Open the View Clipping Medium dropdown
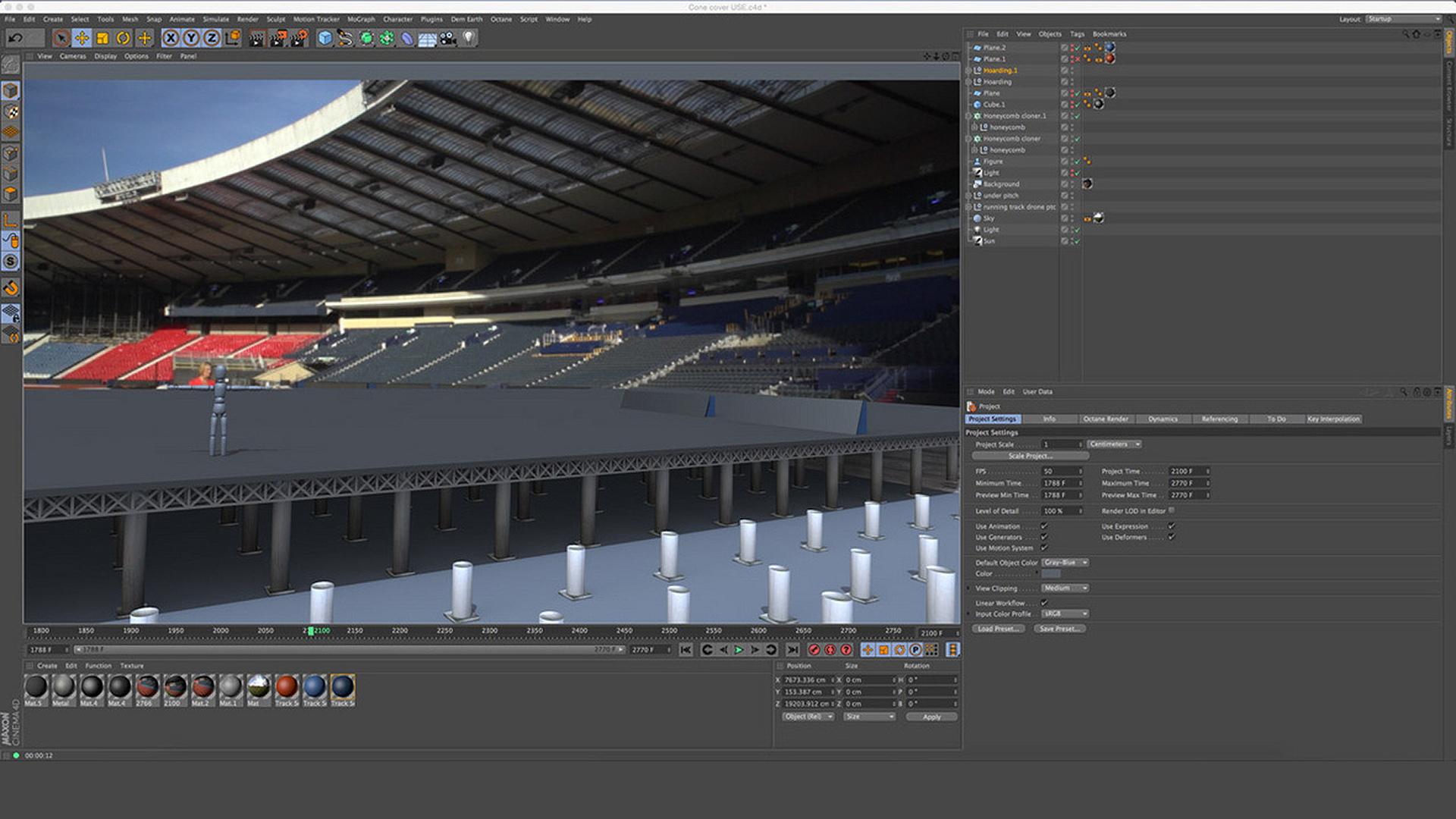 click(x=1065, y=588)
